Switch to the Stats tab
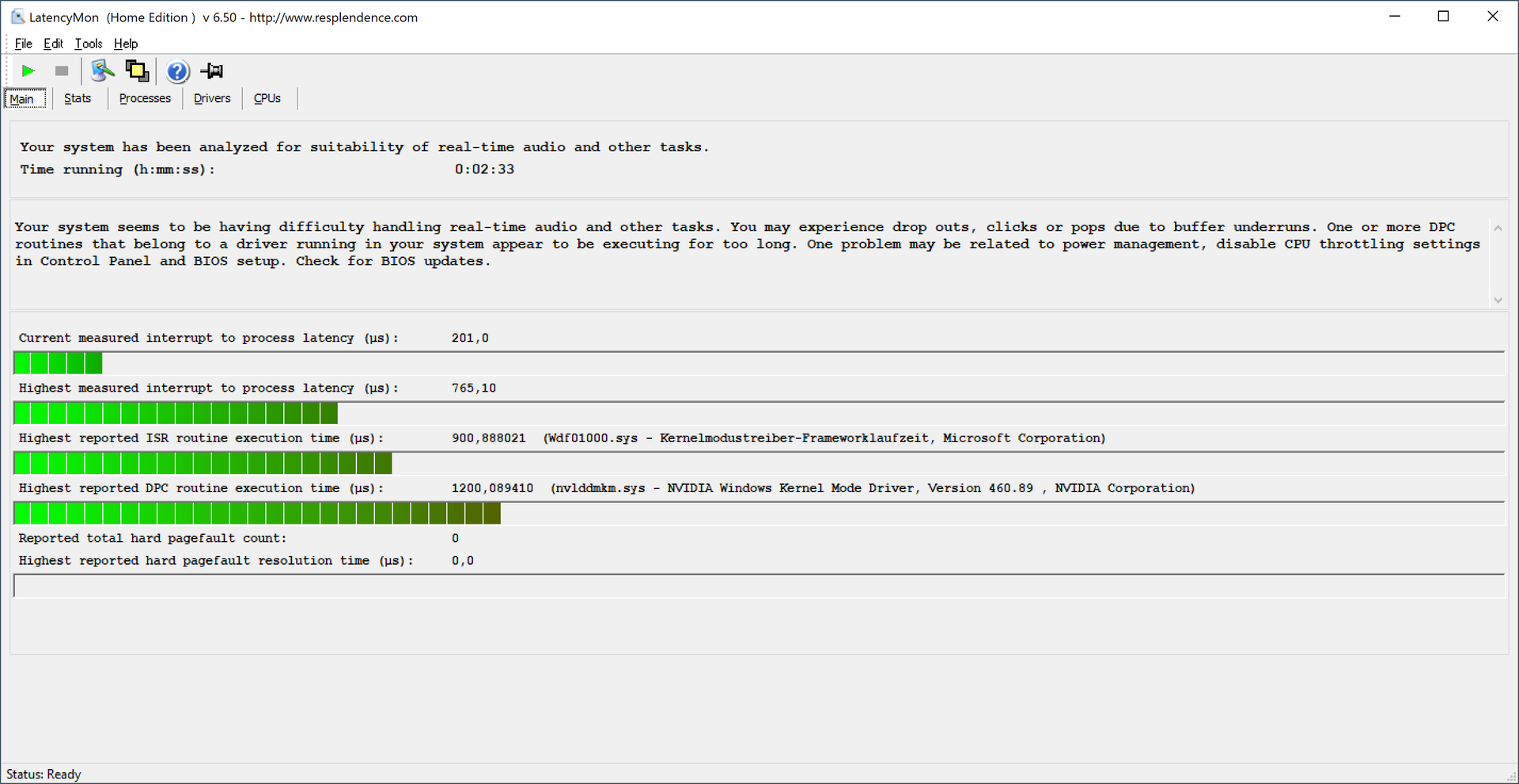Image resolution: width=1519 pixels, height=784 pixels. point(78,98)
